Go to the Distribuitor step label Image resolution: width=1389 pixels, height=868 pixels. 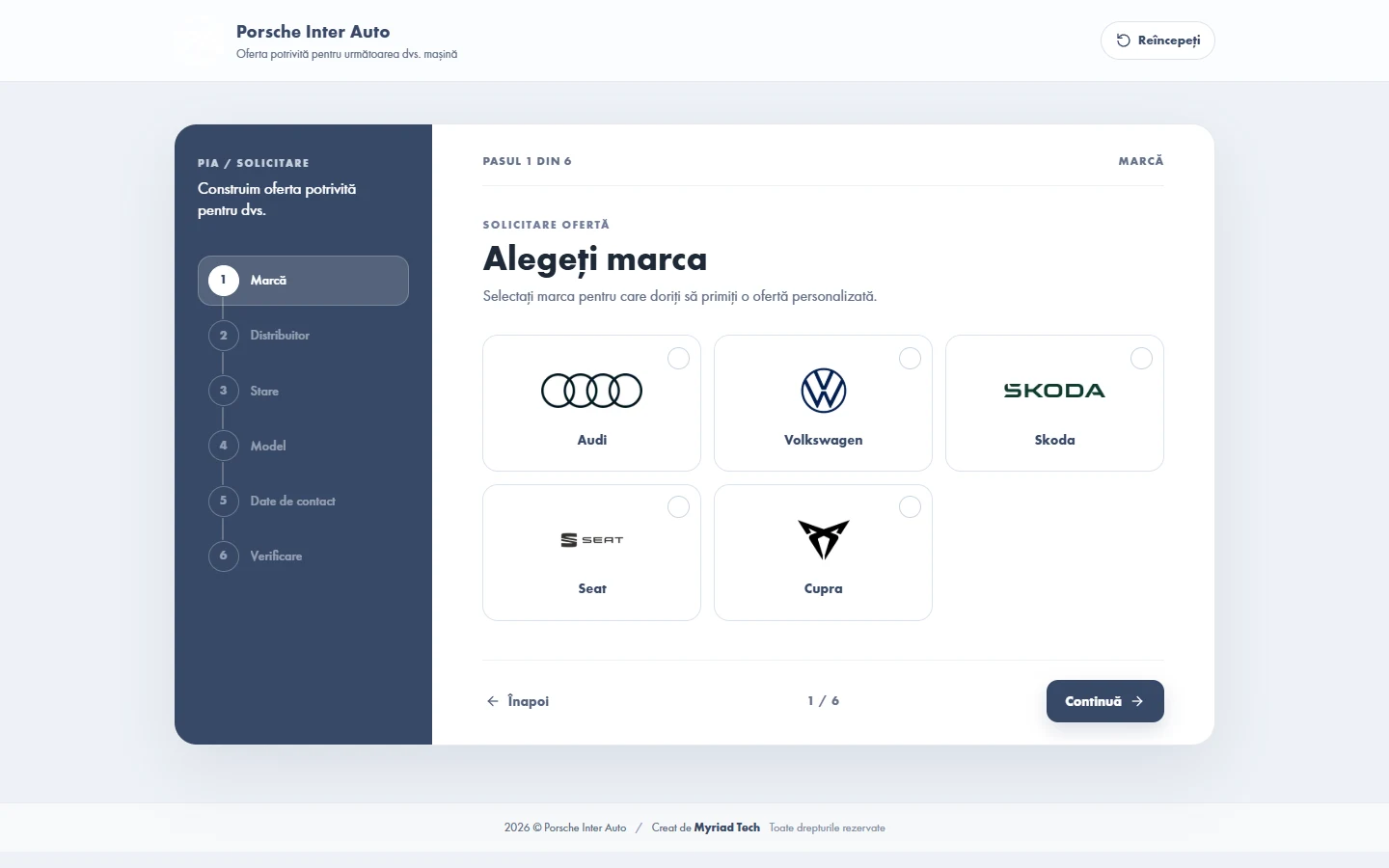tap(280, 336)
